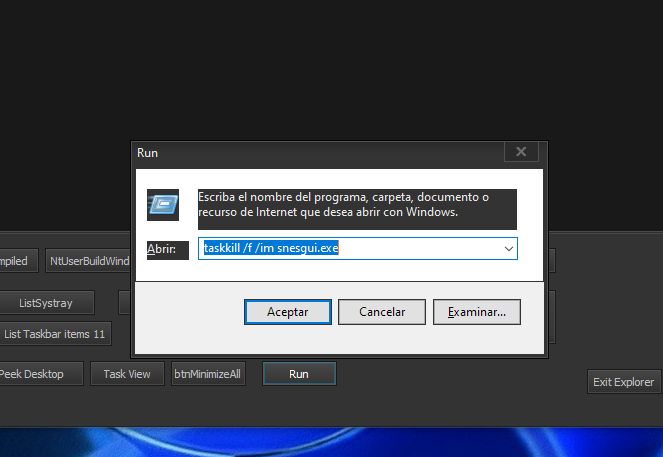The image size is (663, 457).
Task: Click the NtUserBuildWind button
Action: (x=89, y=261)
